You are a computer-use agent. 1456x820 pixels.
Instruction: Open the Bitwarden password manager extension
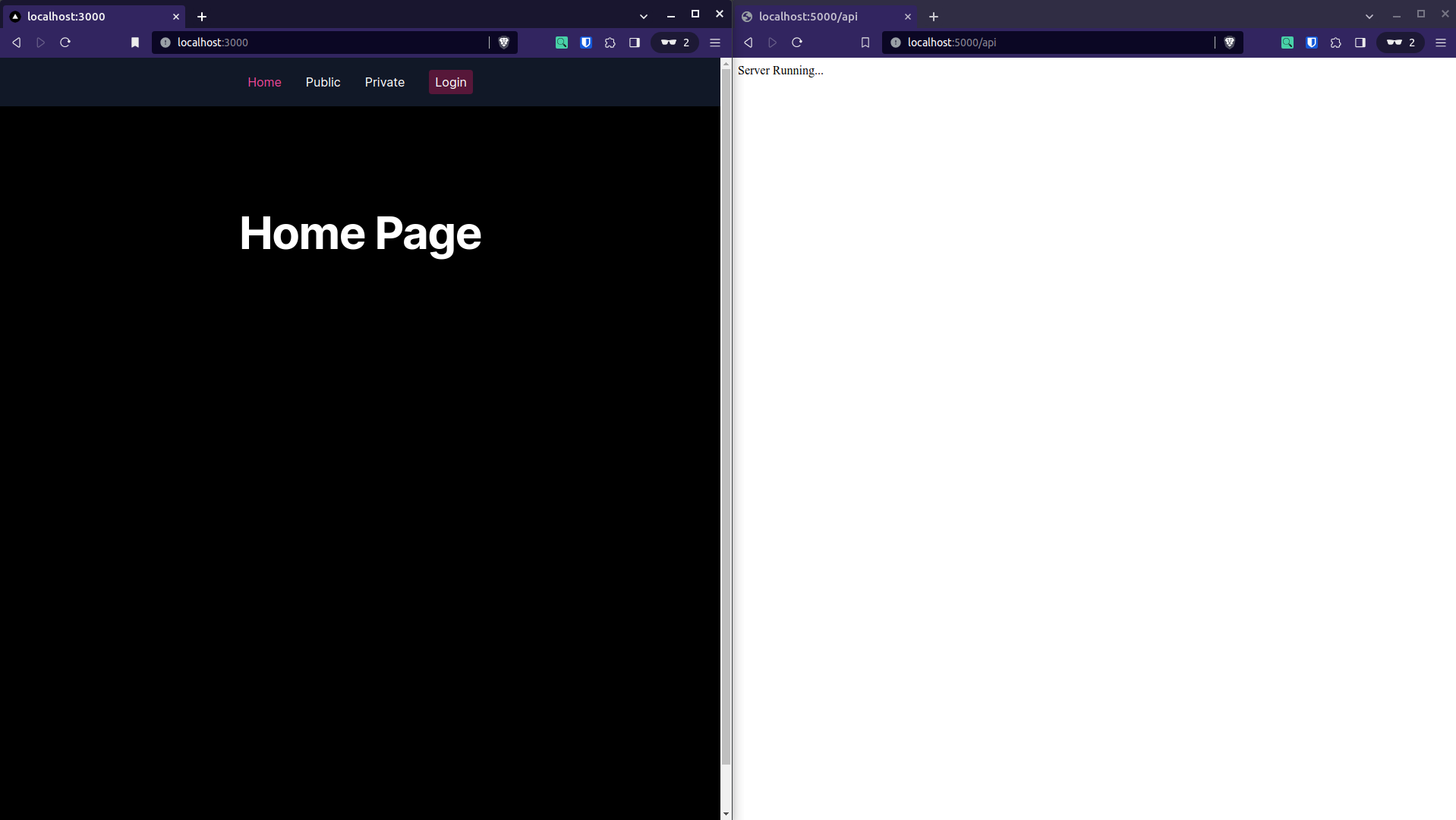585,43
